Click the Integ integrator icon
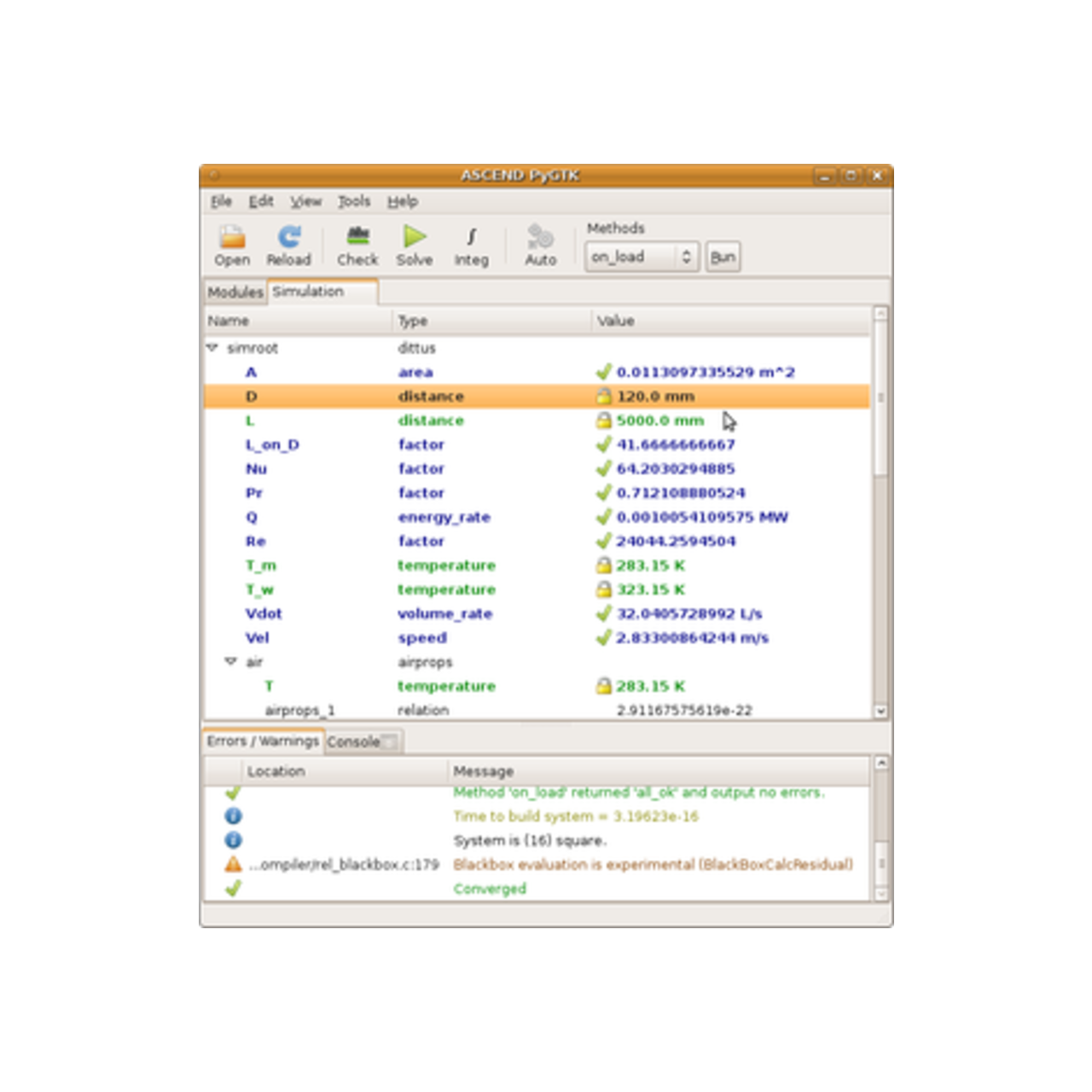 click(x=471, y=238)
